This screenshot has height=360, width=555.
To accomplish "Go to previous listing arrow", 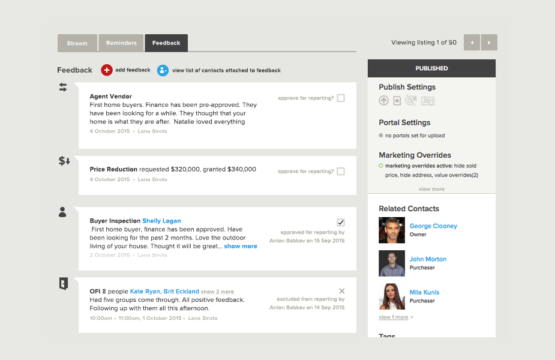I will click(x=472, y=42).
